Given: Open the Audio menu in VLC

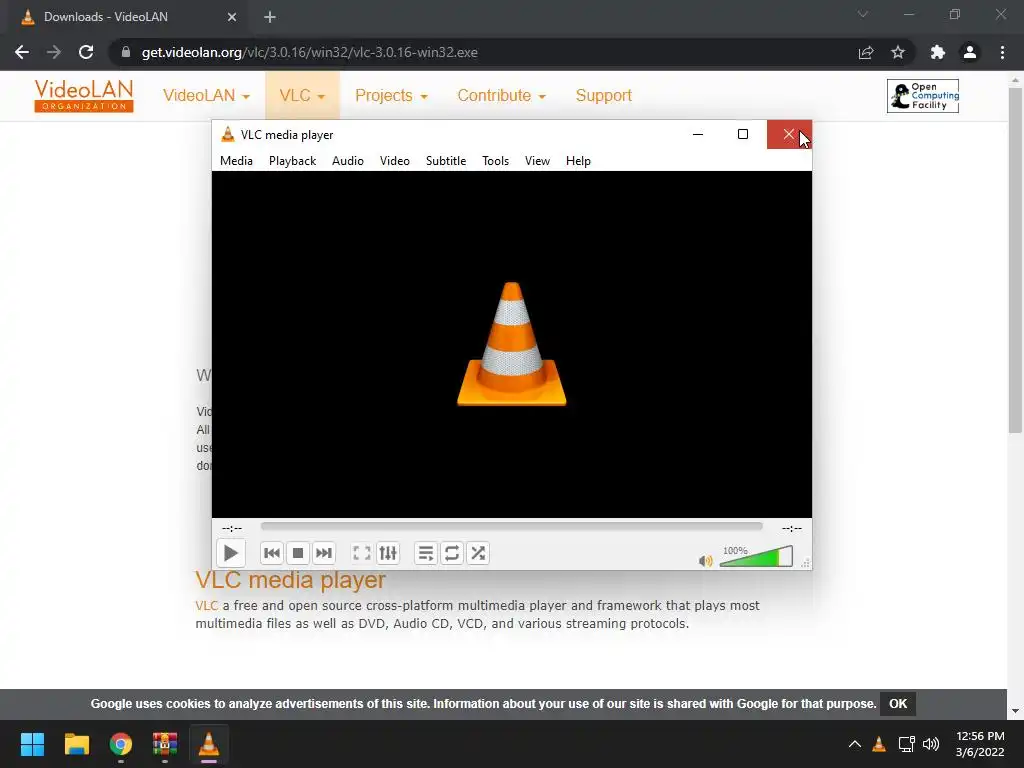Looking at the screenshot, I should (347, 161).
